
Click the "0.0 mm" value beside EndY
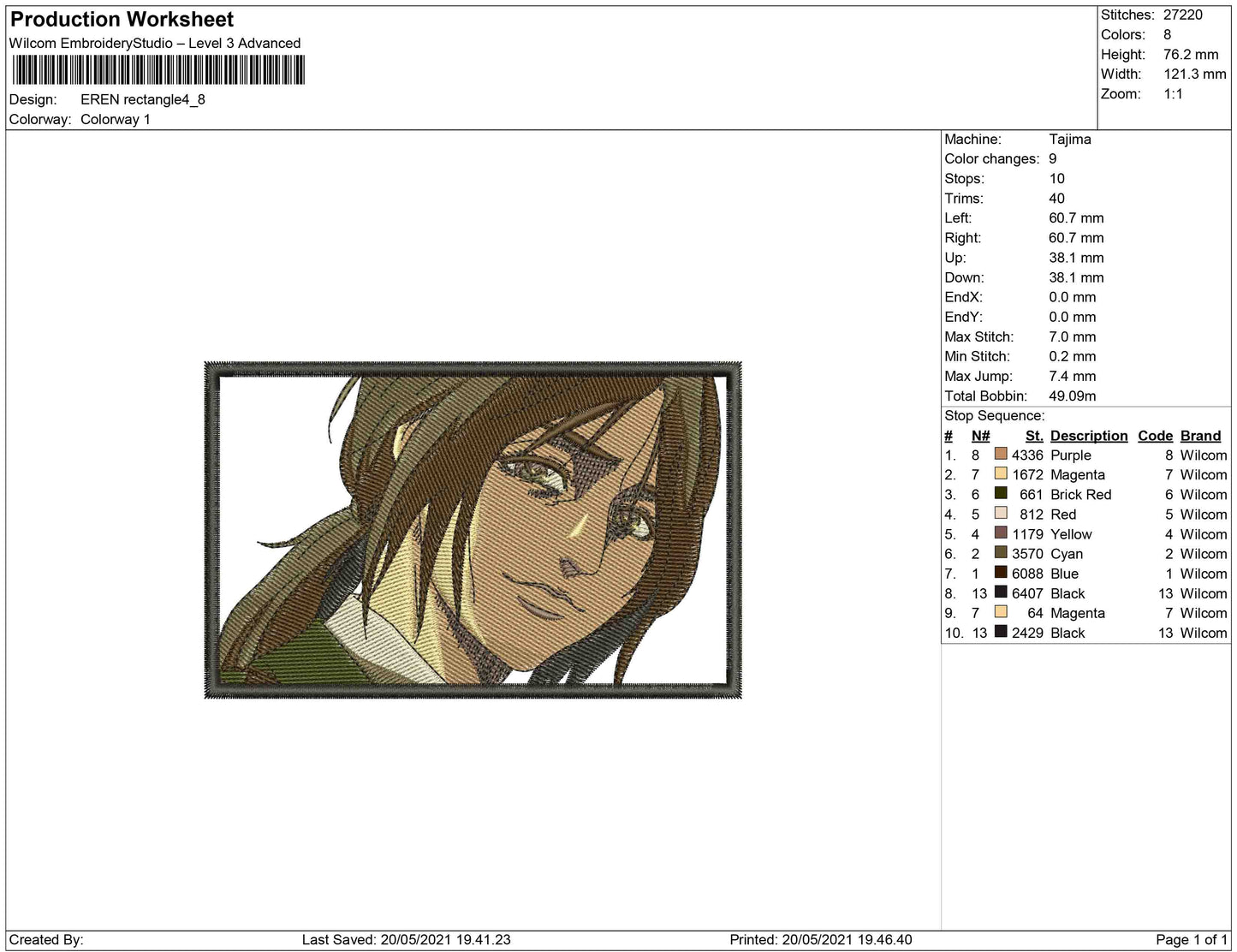click(1073, 316)
